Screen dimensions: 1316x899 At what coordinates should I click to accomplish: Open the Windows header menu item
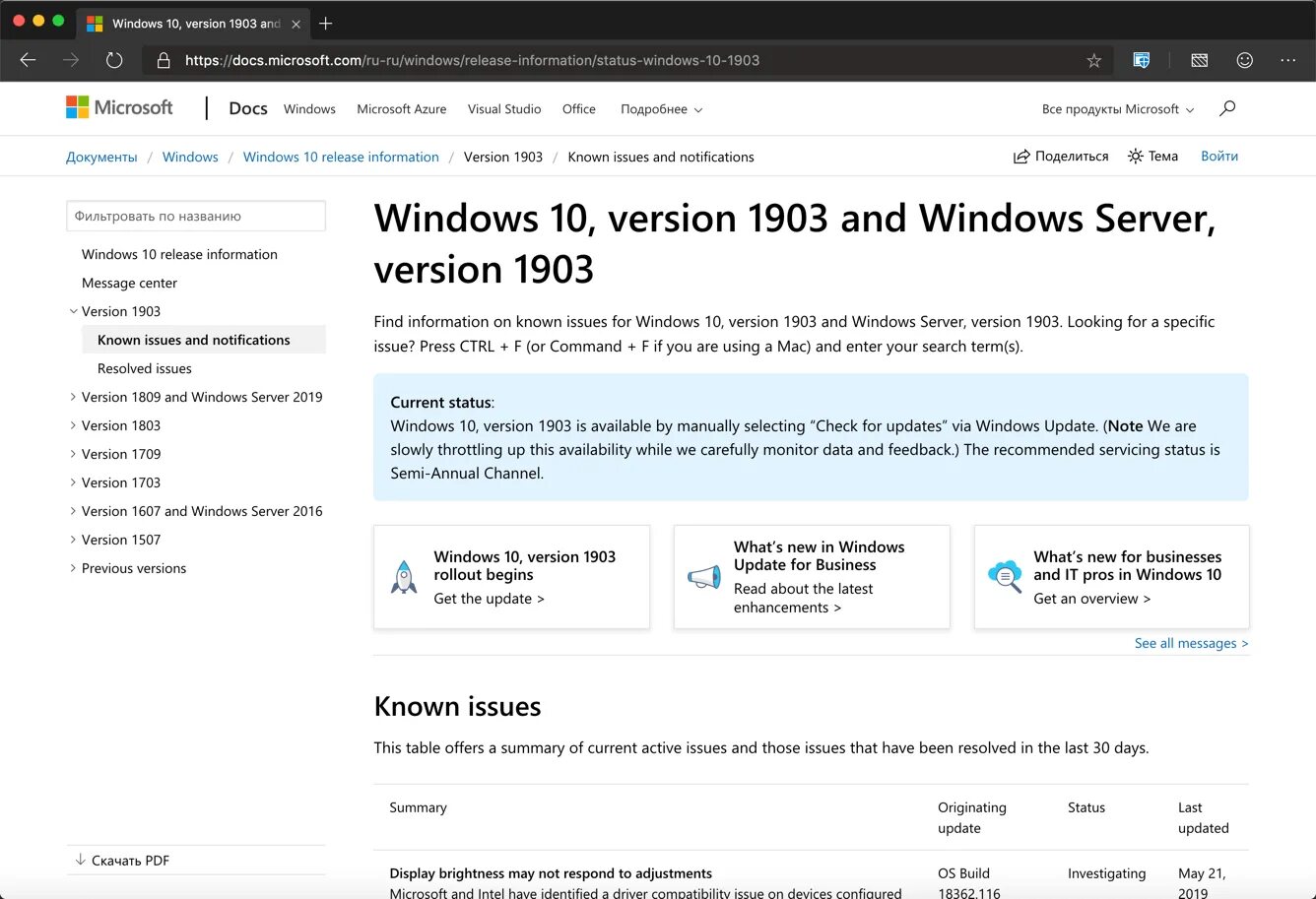[309, 109]
